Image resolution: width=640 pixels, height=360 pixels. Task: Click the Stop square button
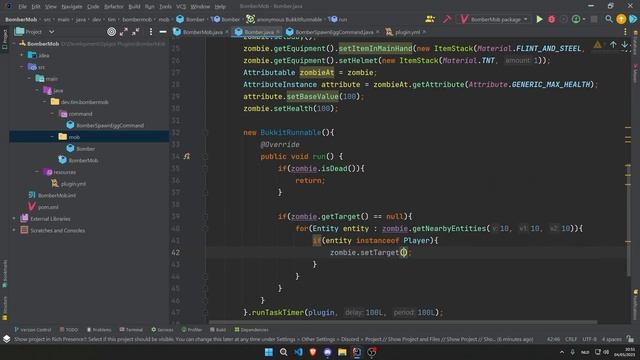click(594, 19)
